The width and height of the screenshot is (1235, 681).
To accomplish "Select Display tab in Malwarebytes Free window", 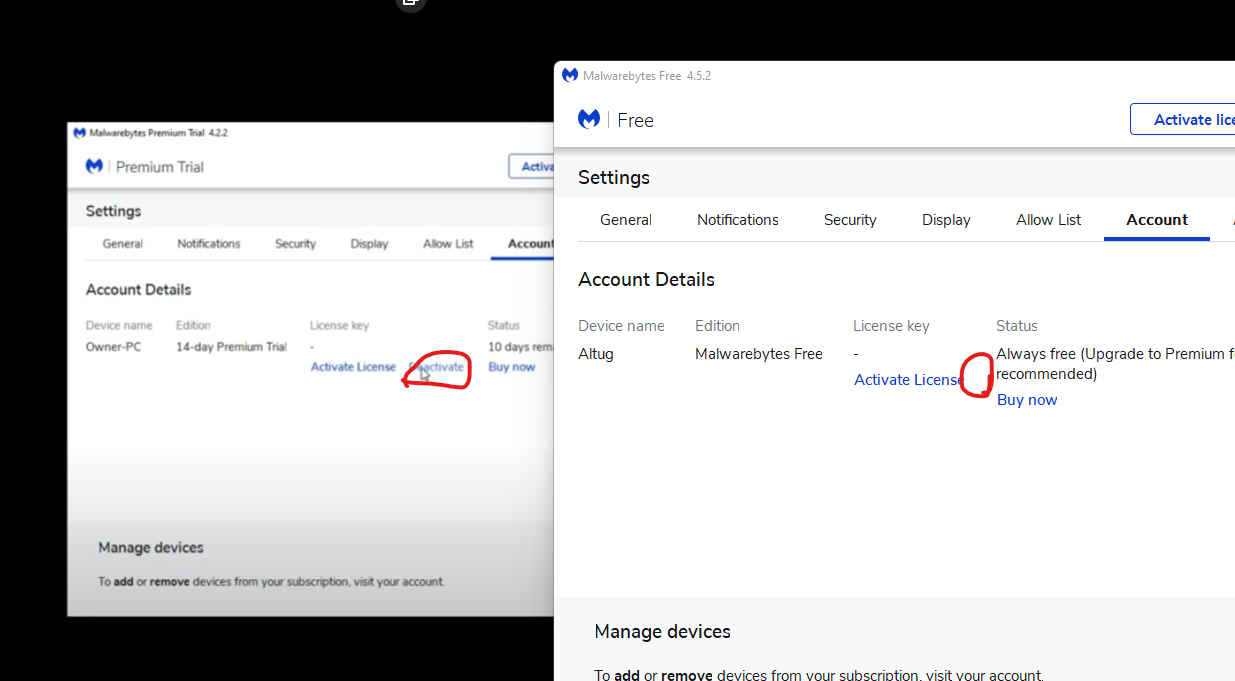I will [x=946, y=219].
